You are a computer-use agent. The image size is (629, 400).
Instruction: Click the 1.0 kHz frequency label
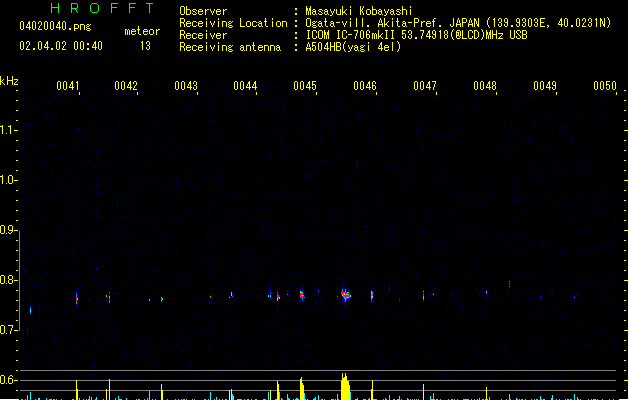click(x=8, y=180)
